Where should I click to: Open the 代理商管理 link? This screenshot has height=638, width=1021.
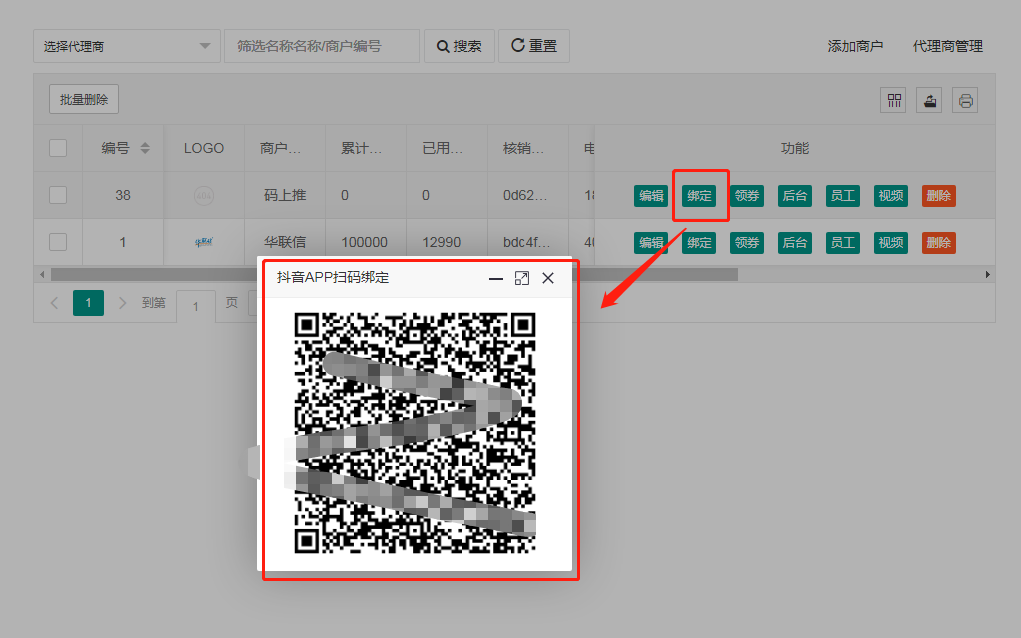point(947,46)
